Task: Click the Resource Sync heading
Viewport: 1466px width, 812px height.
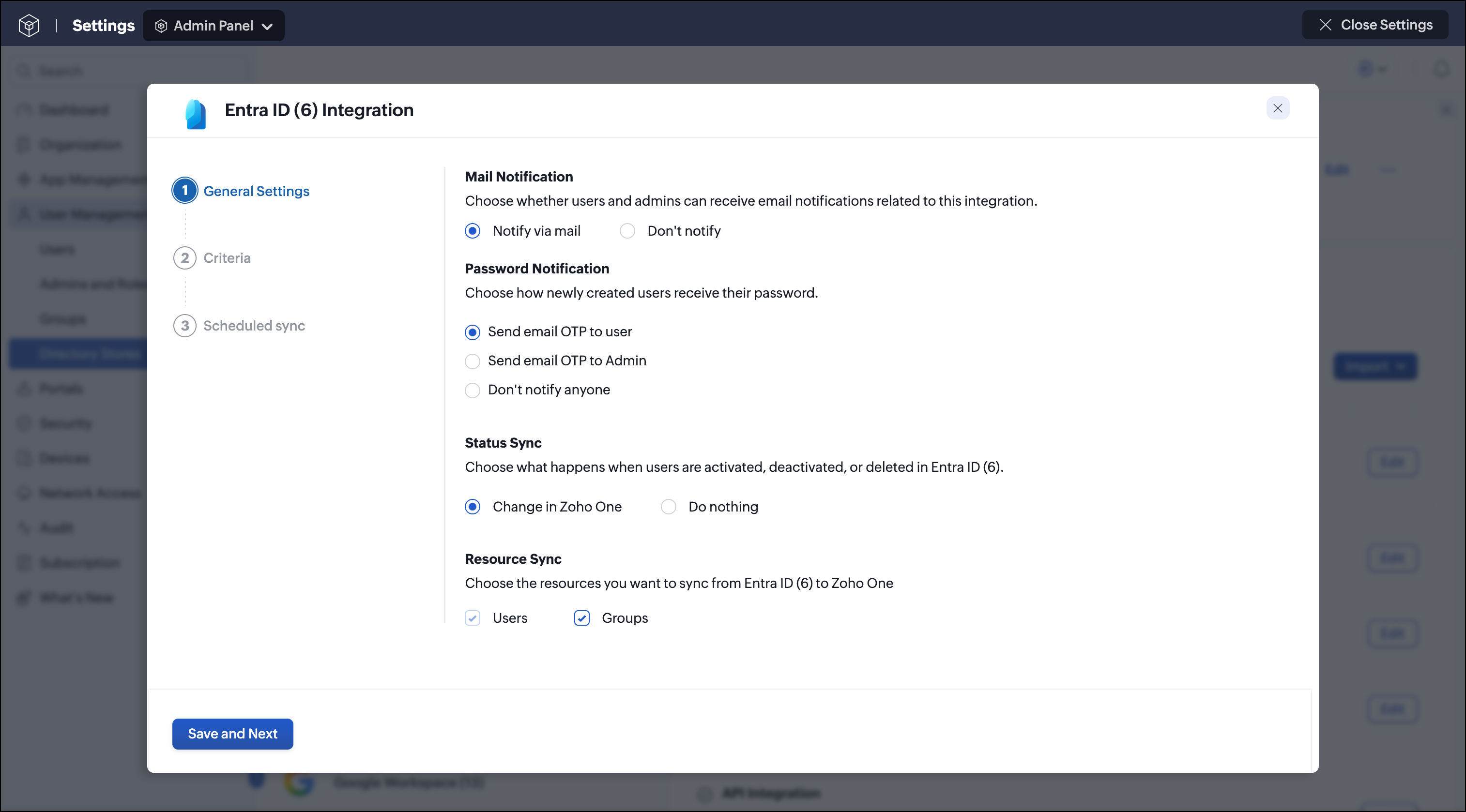Action: pos(513,559)
